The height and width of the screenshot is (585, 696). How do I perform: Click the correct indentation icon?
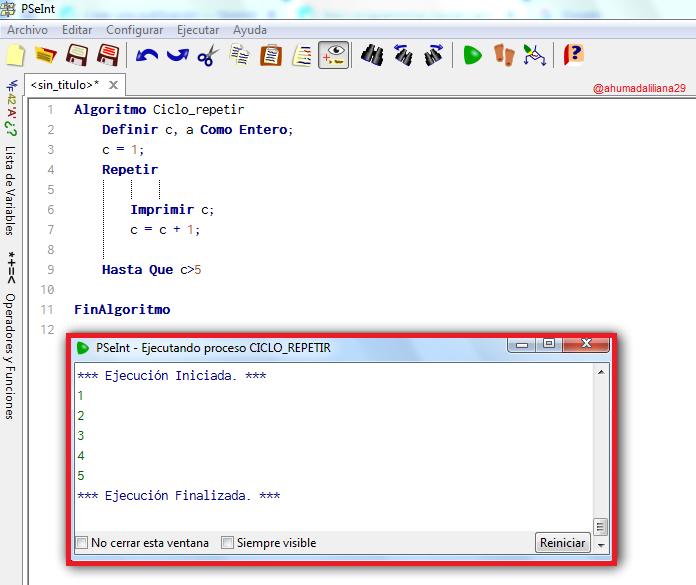click(x=302, y=56)
